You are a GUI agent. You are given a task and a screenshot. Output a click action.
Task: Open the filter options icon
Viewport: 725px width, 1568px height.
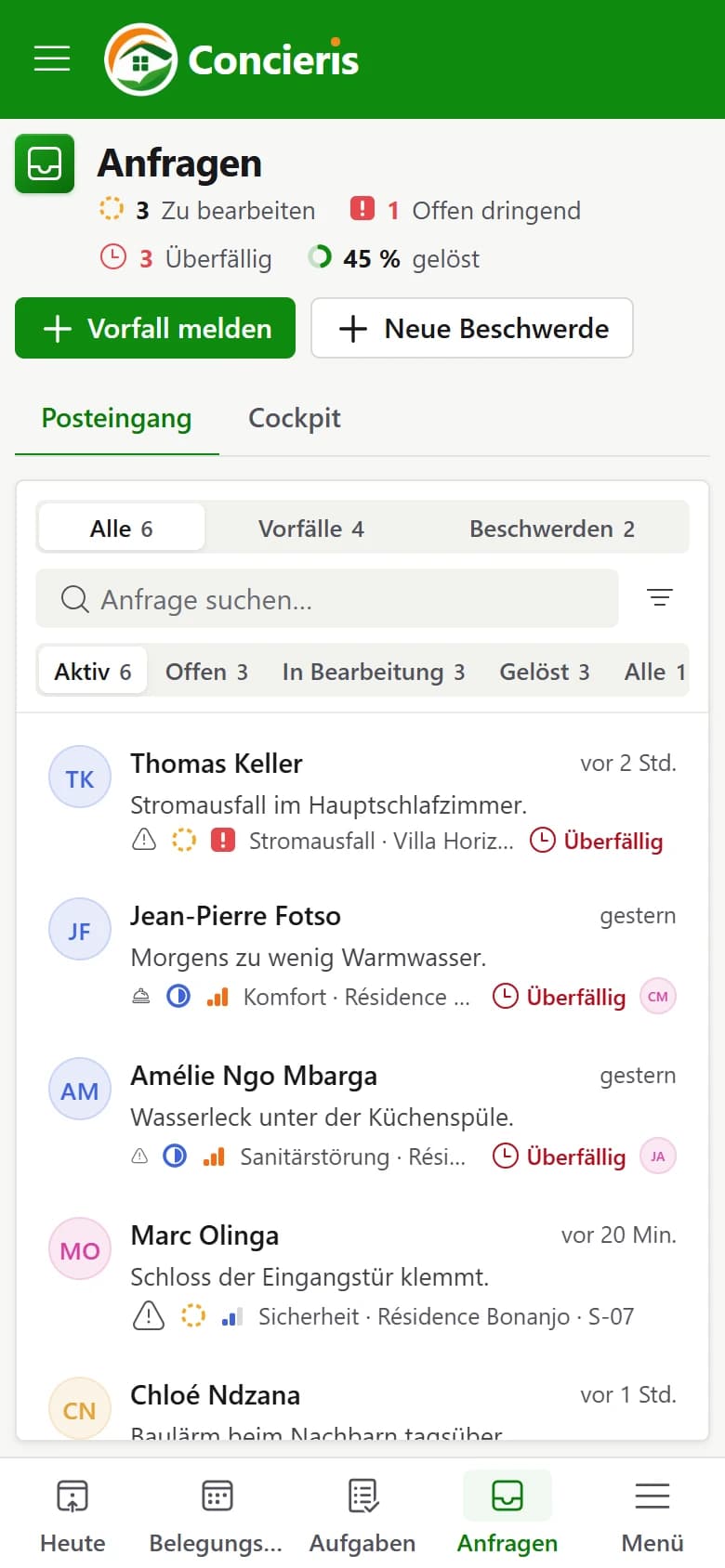(660, 597)
